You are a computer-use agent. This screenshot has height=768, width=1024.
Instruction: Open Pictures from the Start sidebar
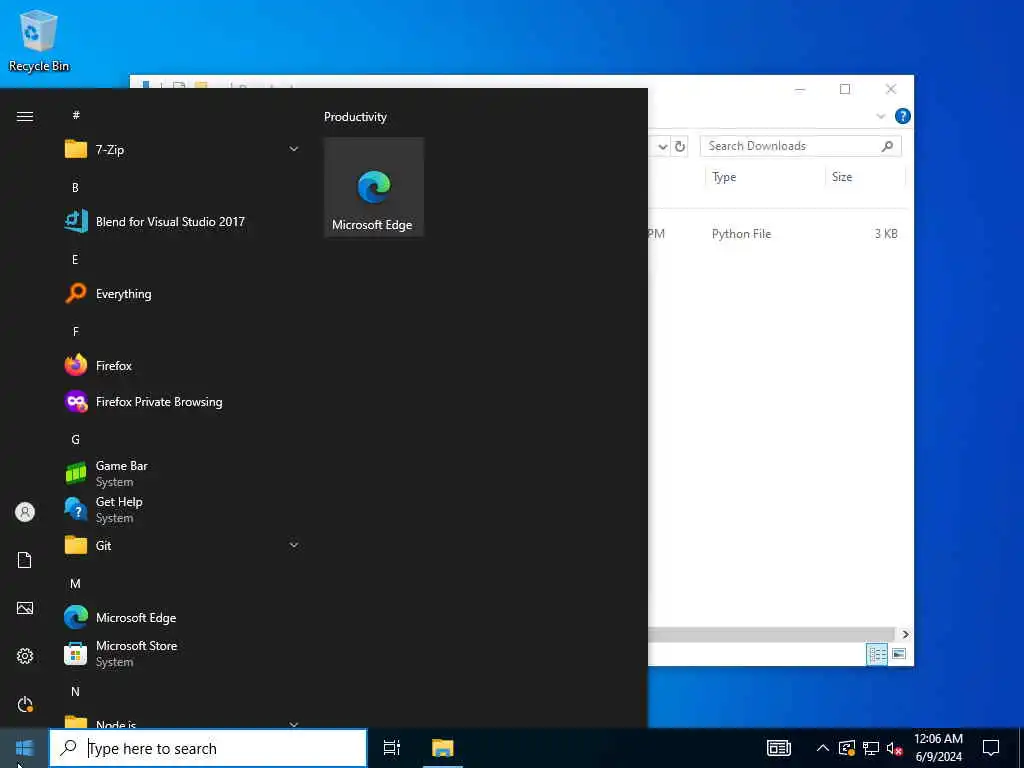click(25, 608)
